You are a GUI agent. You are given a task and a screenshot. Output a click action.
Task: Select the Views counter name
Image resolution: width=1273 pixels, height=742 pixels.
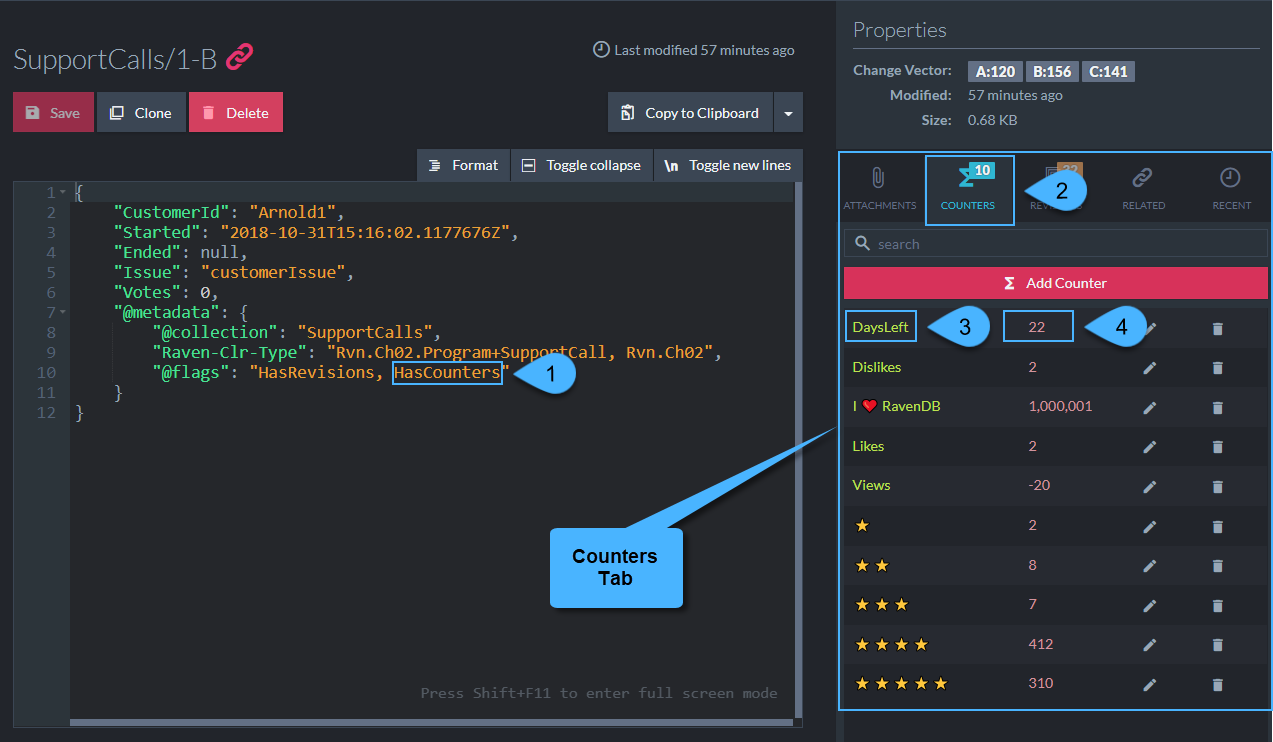pos(871,485)
